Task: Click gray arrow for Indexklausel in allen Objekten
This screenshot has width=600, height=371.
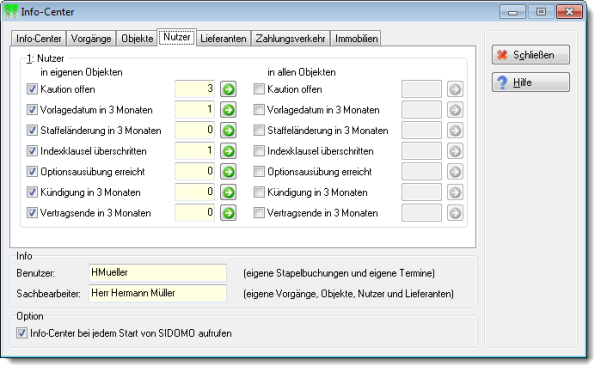Action: (455, 151)
